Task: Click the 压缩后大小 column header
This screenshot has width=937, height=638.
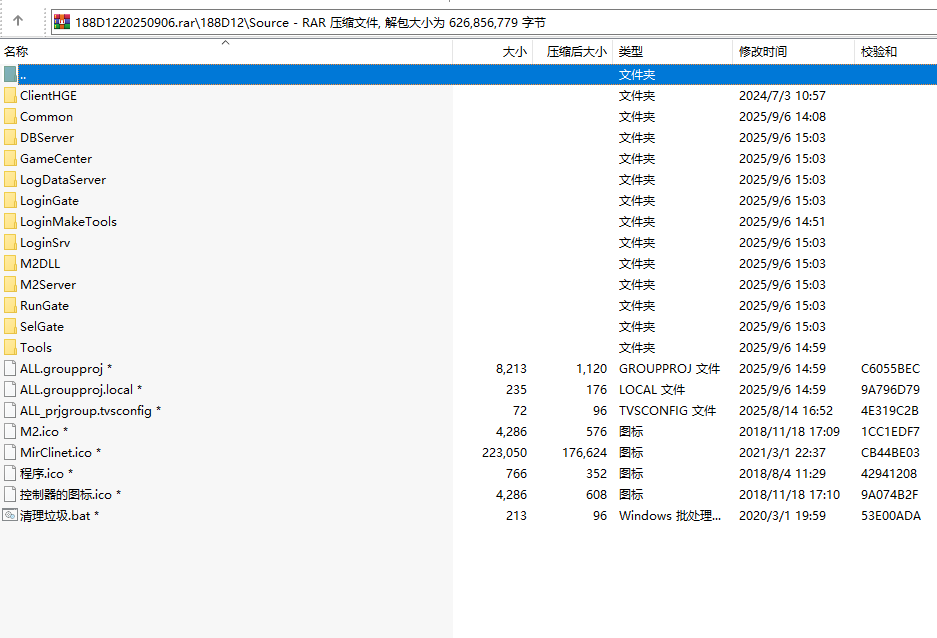Action: coord(576,52)
